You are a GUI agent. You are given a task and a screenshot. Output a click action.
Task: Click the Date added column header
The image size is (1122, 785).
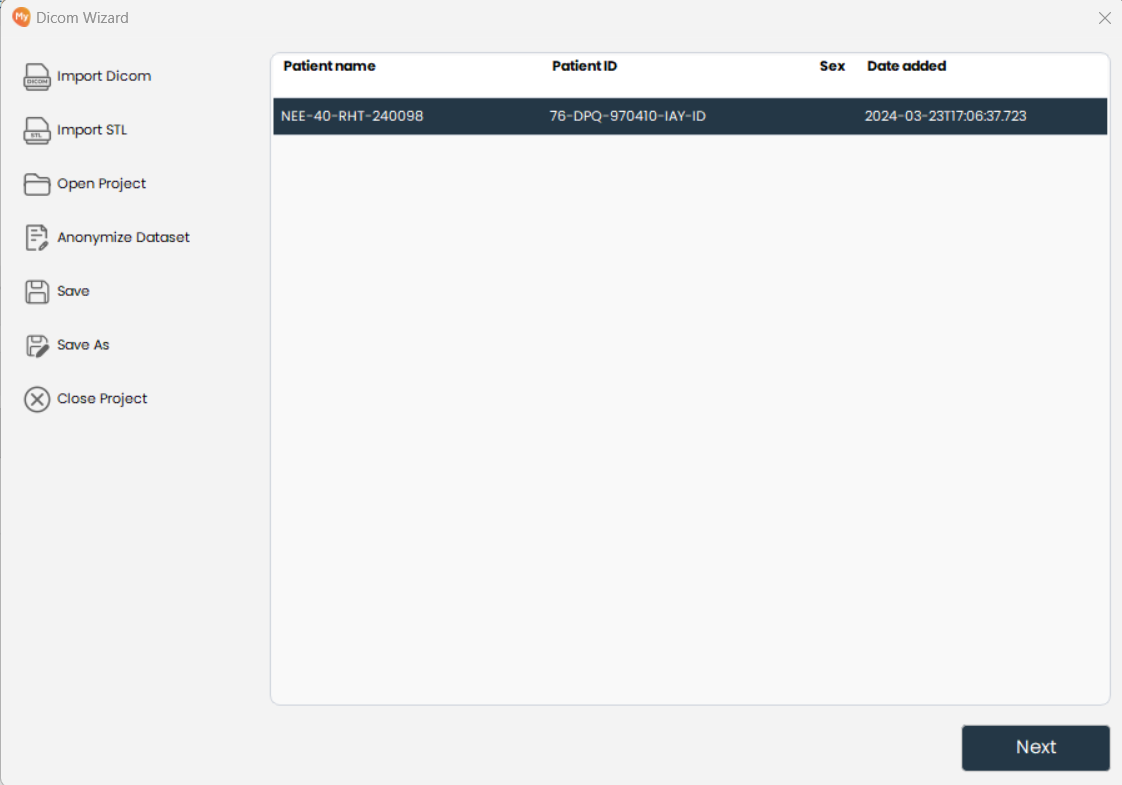coord(906,66)
